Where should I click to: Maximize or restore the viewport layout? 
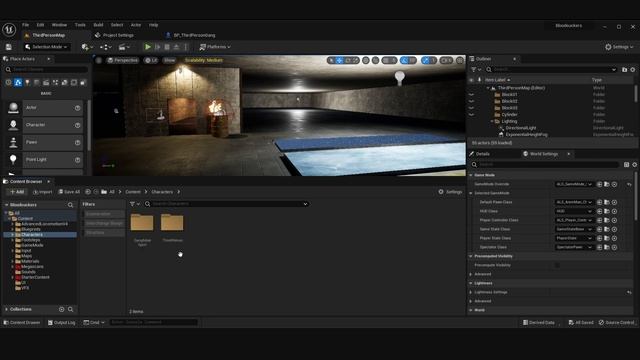pyautogui.click(x=460, y=60)
